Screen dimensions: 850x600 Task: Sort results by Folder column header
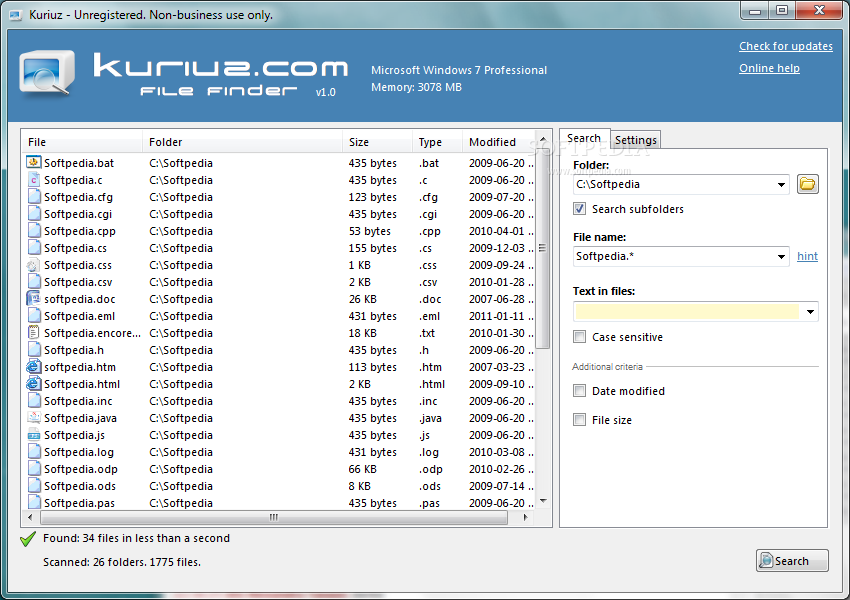(x=242, y=142)
